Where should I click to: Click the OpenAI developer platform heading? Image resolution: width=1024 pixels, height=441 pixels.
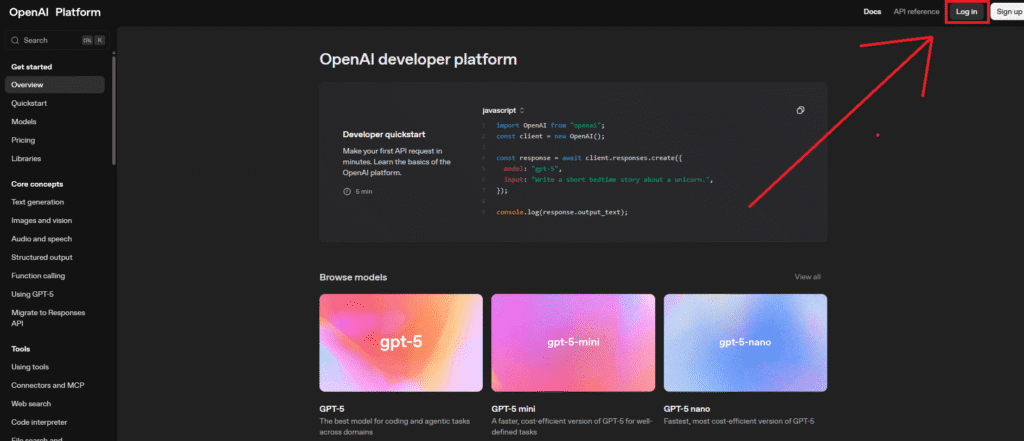[418, 59]
